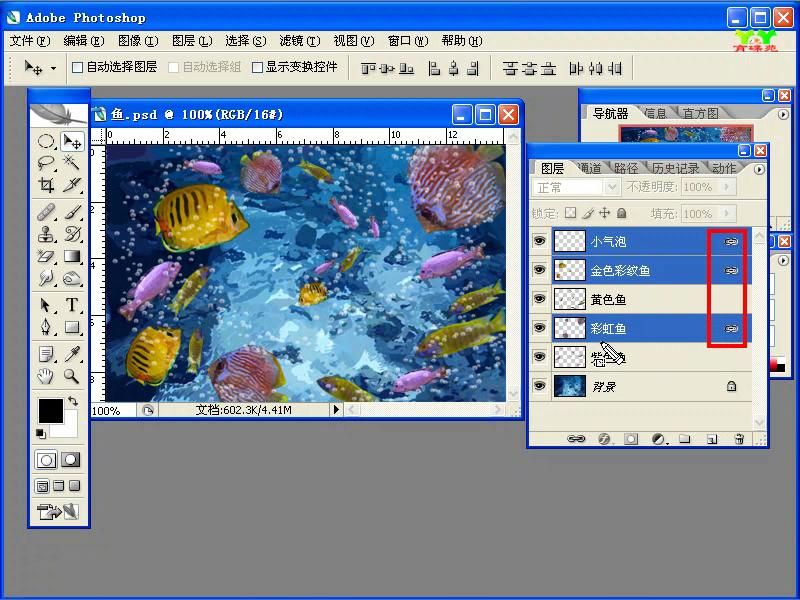This screenshot has height=600, width=800.
Task: Select the Crop tool
Action: 46,184
